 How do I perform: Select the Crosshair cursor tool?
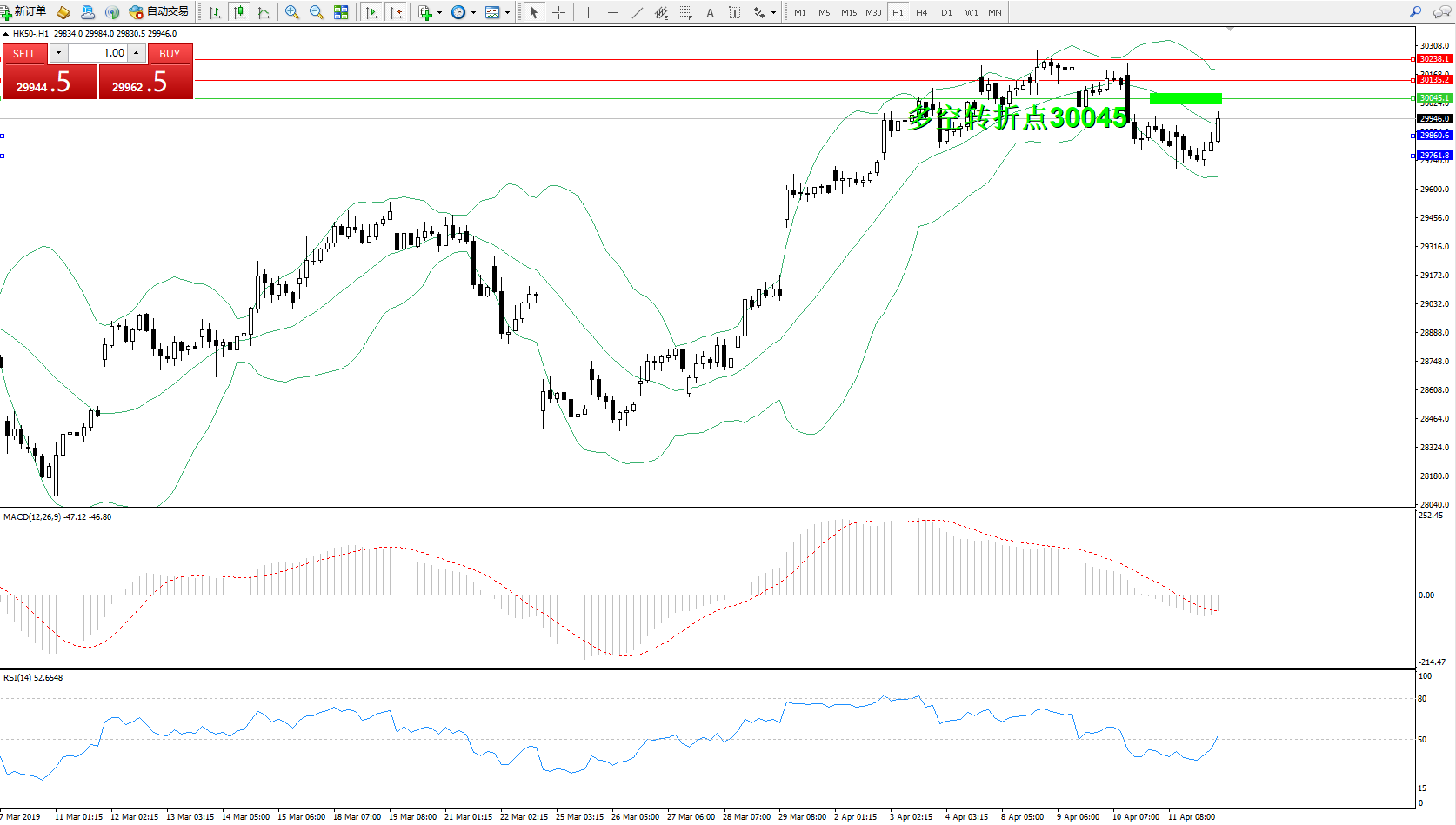coord(558,12)
